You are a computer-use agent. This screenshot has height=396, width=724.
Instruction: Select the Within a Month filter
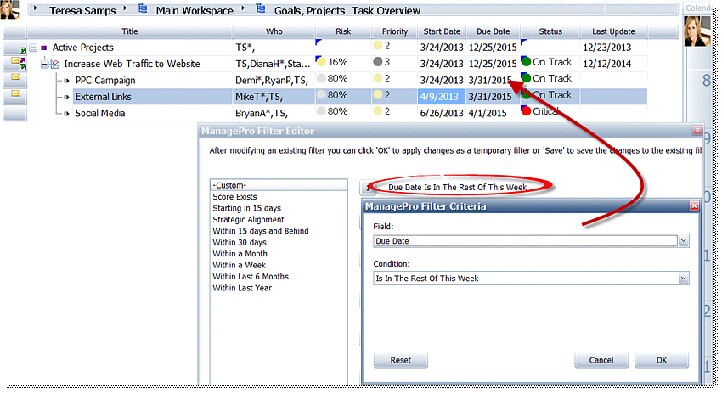[x=240, y=253]
